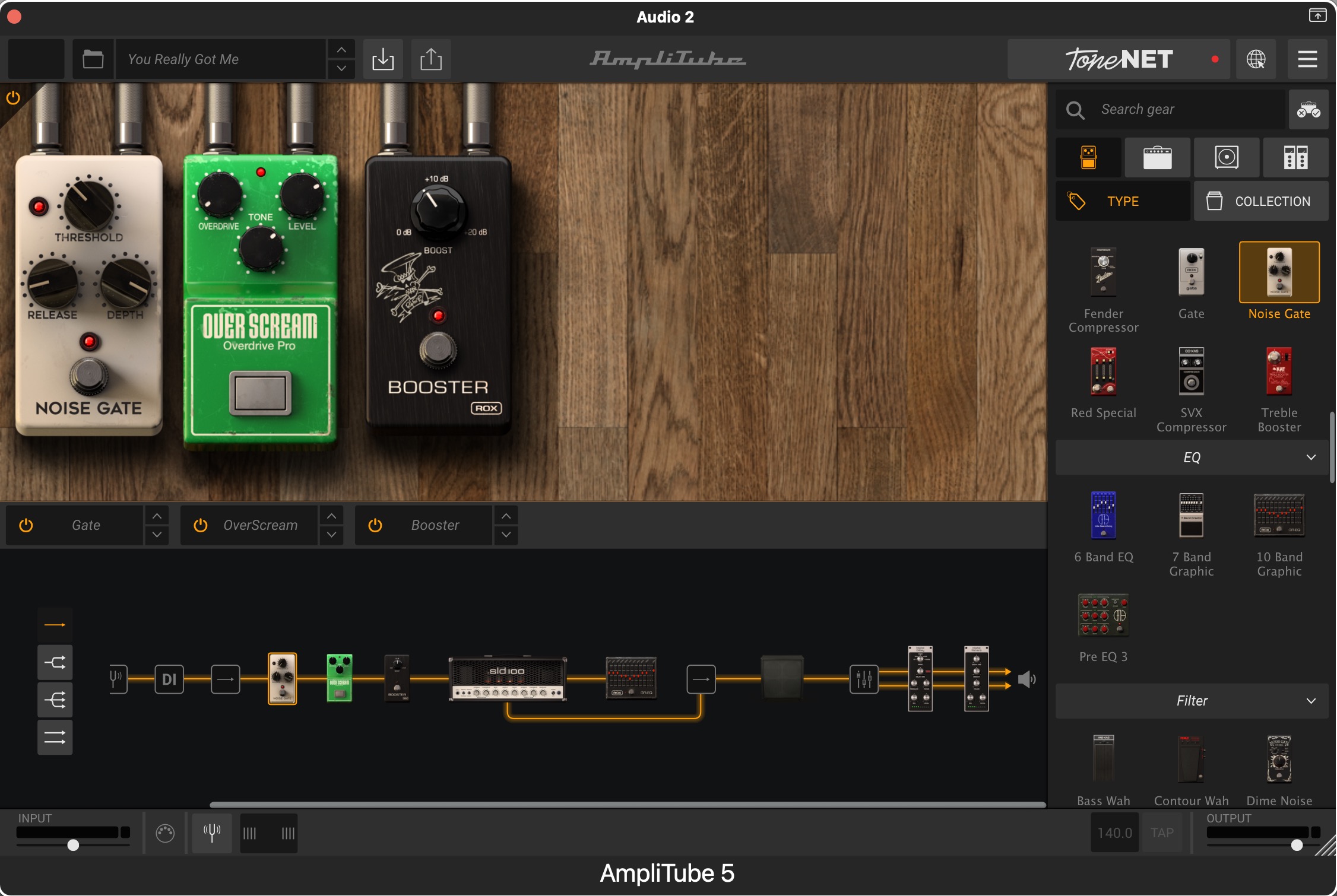Select the stomp pedals gear category
This screenshot has height=896, width=1337.
coord(1089,158)
